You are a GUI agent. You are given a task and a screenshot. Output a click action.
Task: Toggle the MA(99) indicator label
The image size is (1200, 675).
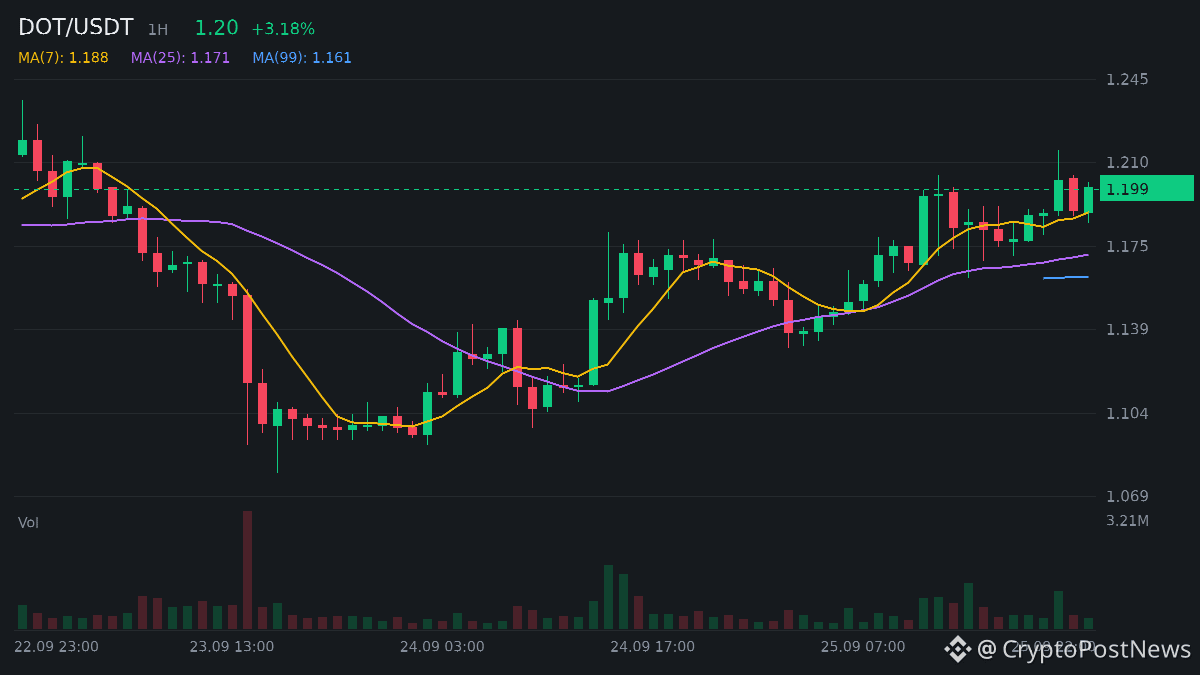[302, 58]
